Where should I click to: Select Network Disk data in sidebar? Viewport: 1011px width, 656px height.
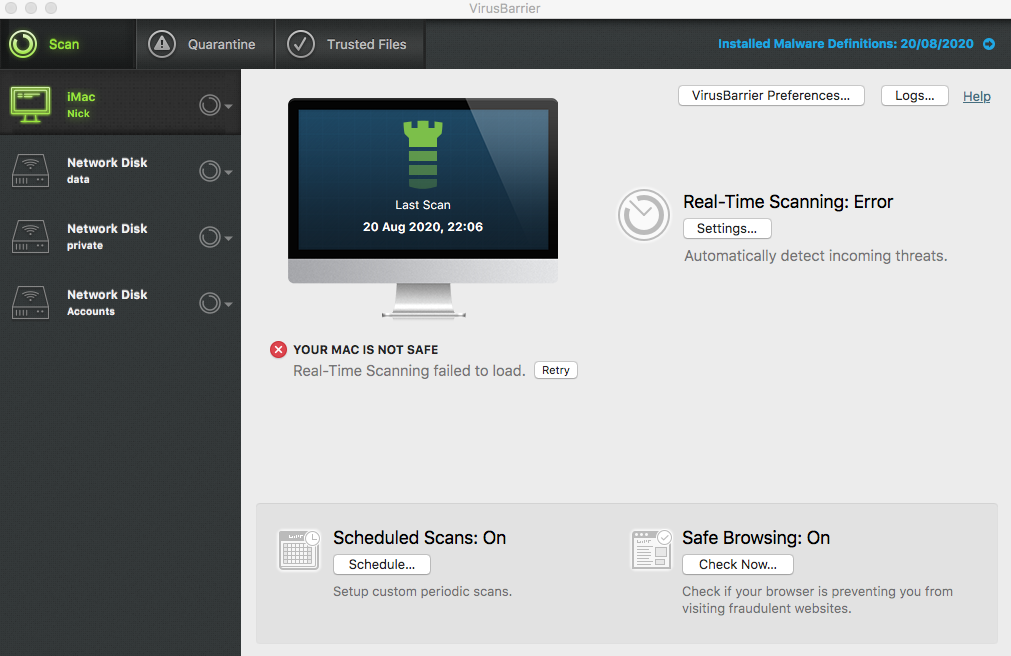click(x=121, y=170)
